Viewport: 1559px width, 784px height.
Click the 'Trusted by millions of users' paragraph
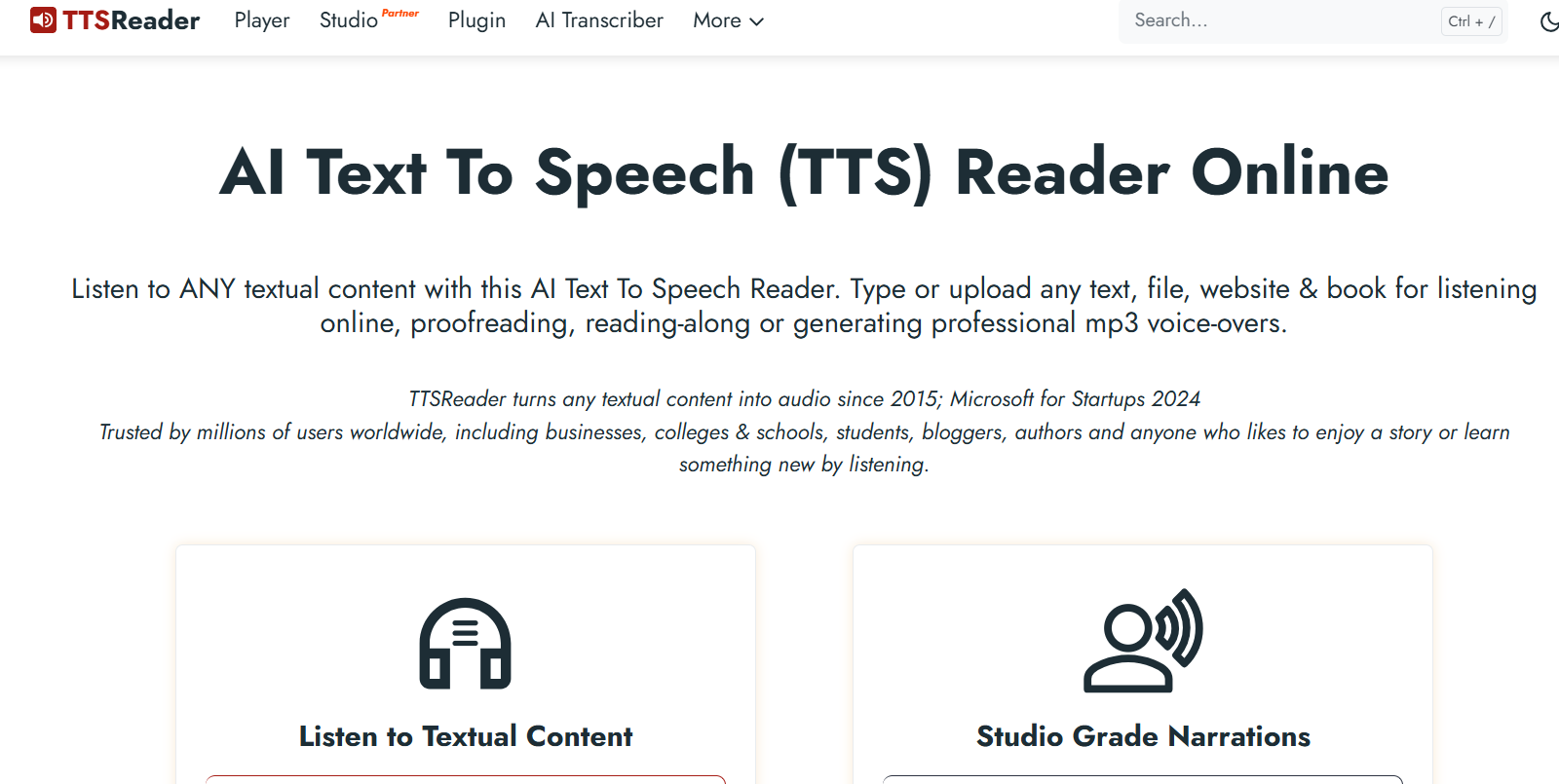(x=804, y=448)
